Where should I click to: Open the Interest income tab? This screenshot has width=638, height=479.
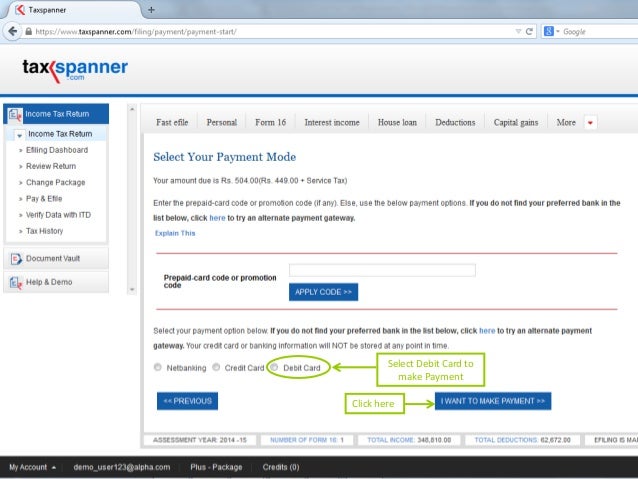332,122
